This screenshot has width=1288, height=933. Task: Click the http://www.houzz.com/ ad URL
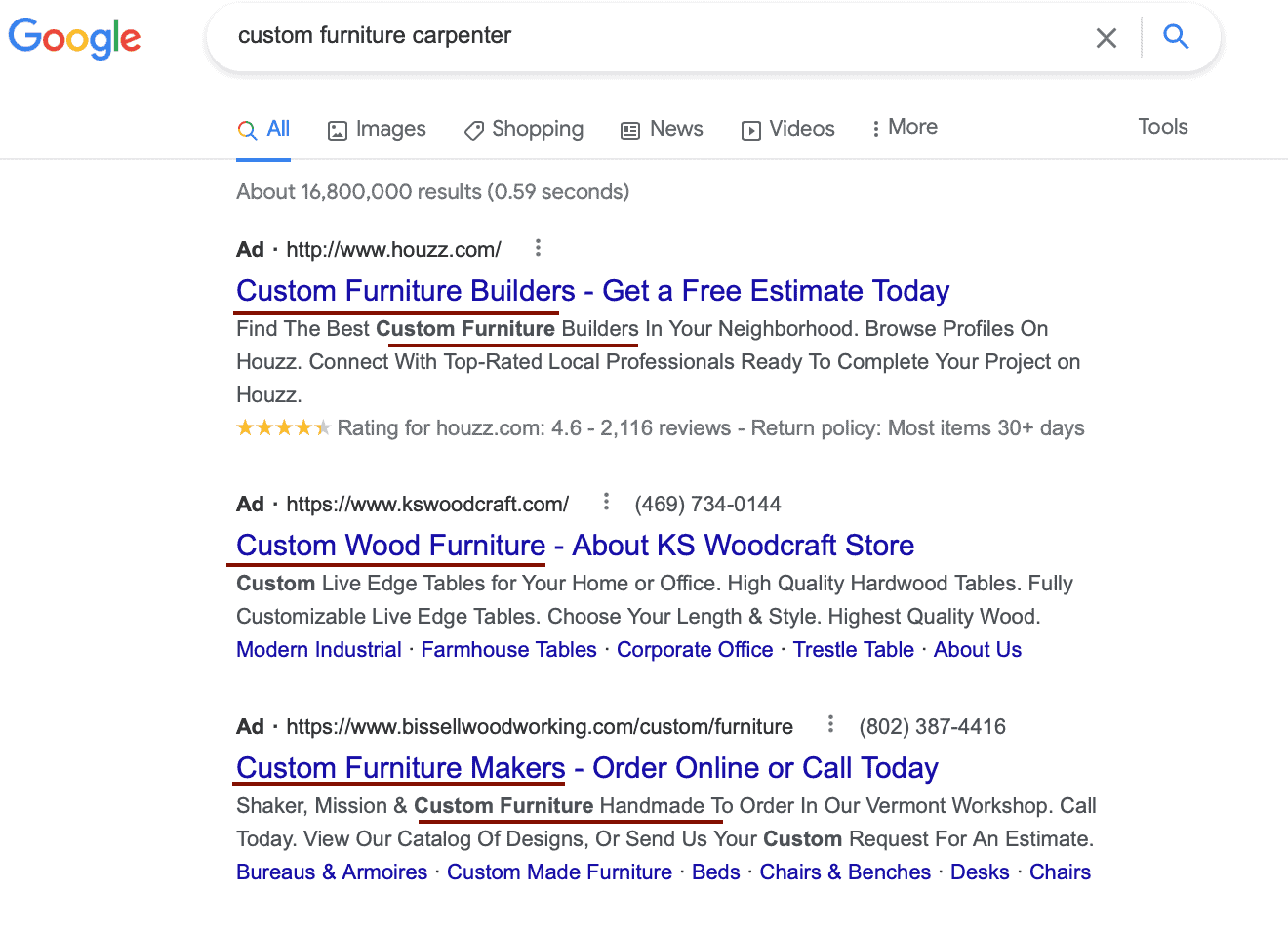(x=393, y=250)
